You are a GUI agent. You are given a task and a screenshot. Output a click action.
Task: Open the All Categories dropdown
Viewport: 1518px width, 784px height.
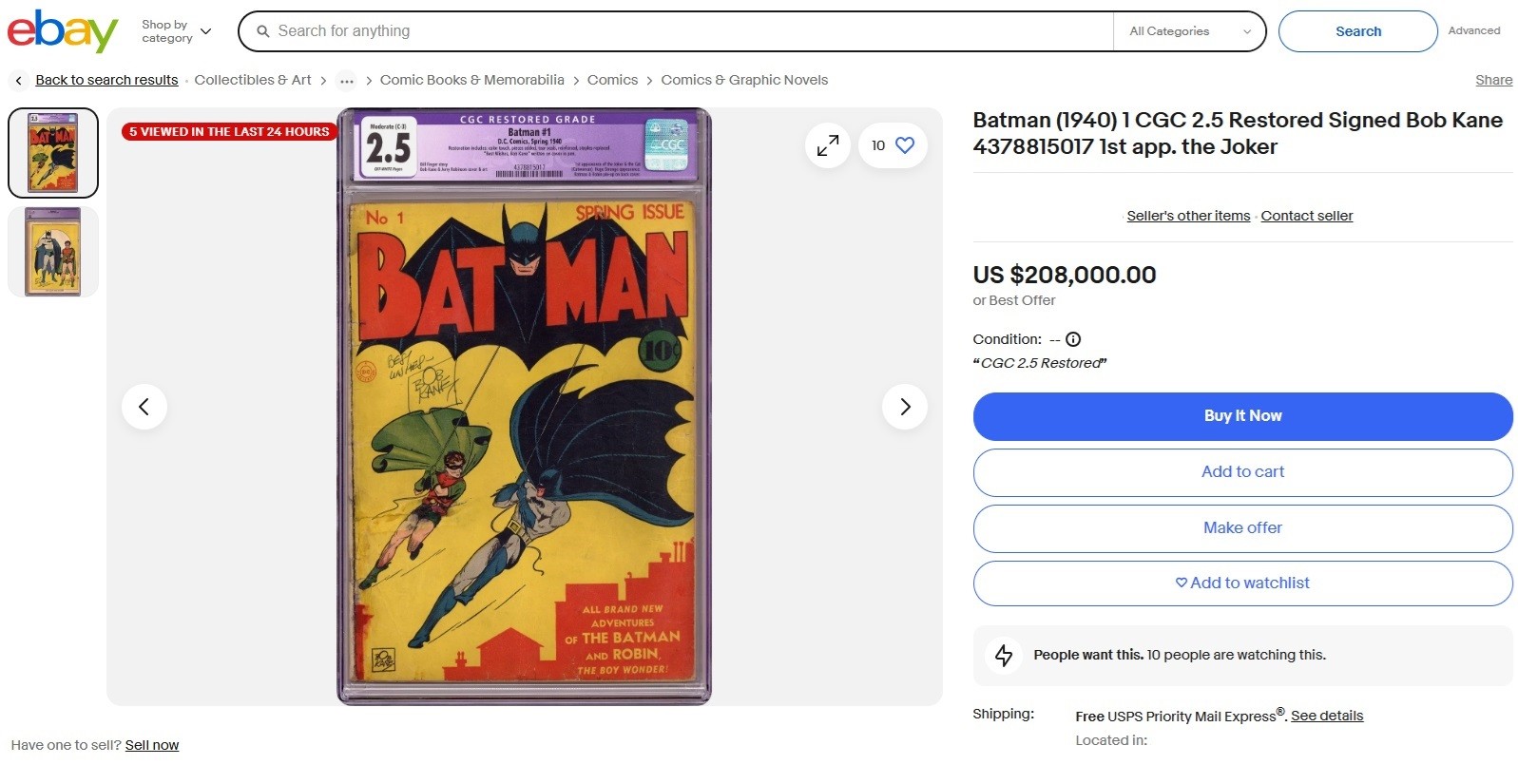(x=1189, y=31)
